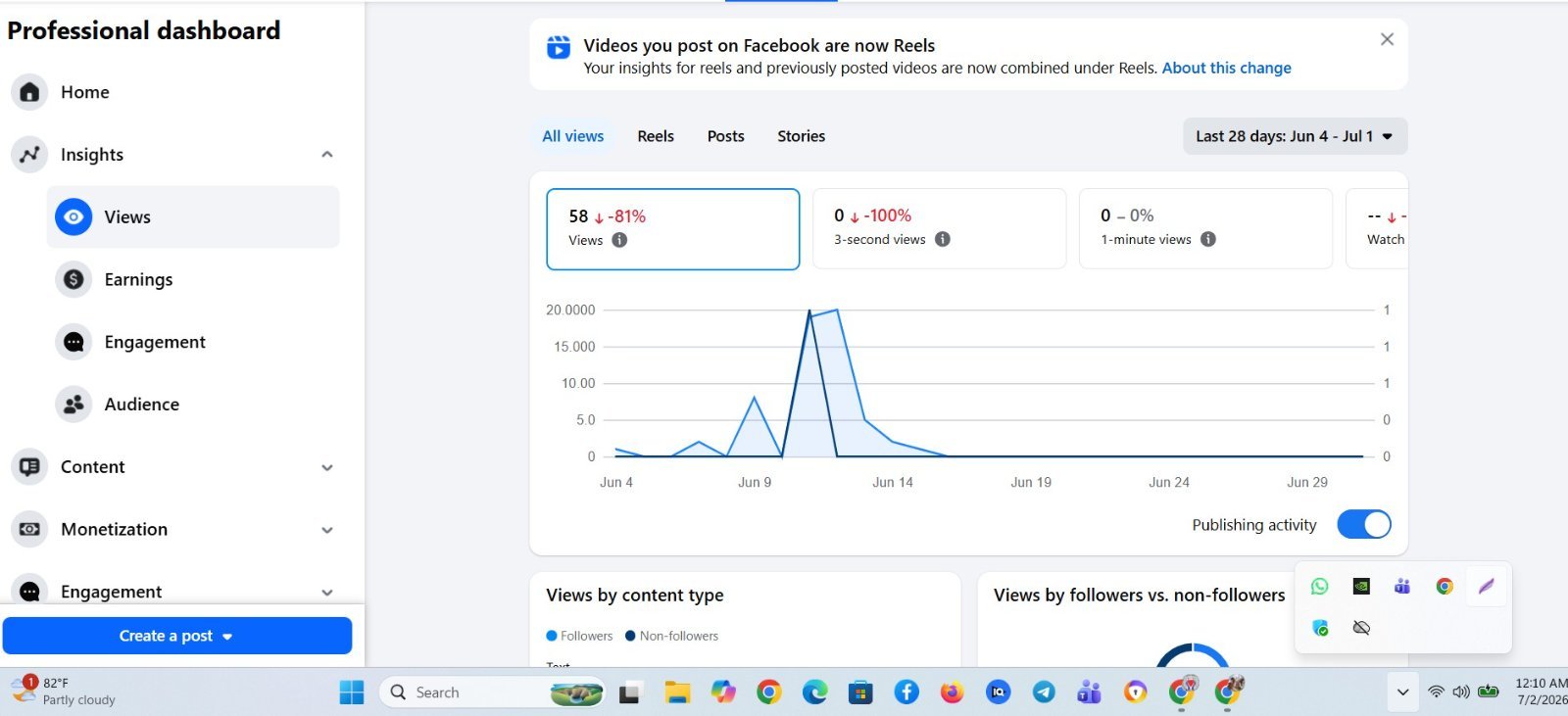Screen dimensions: 1568x716
Task: Open the Audience people icon
Action: point(73,405)
